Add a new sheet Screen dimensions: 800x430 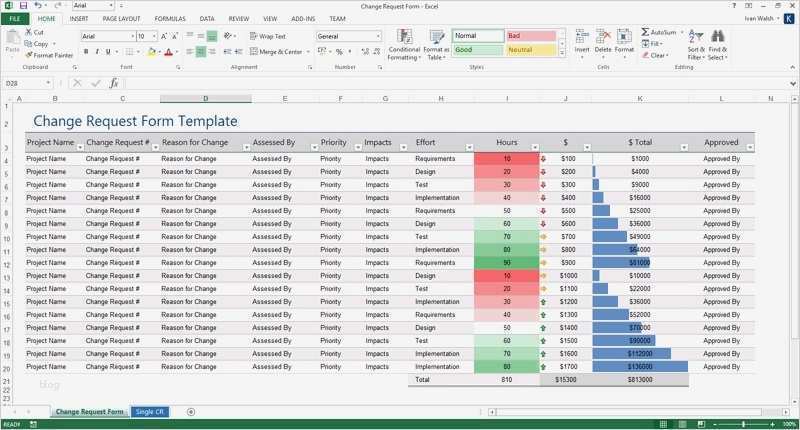tap(191, 412)
